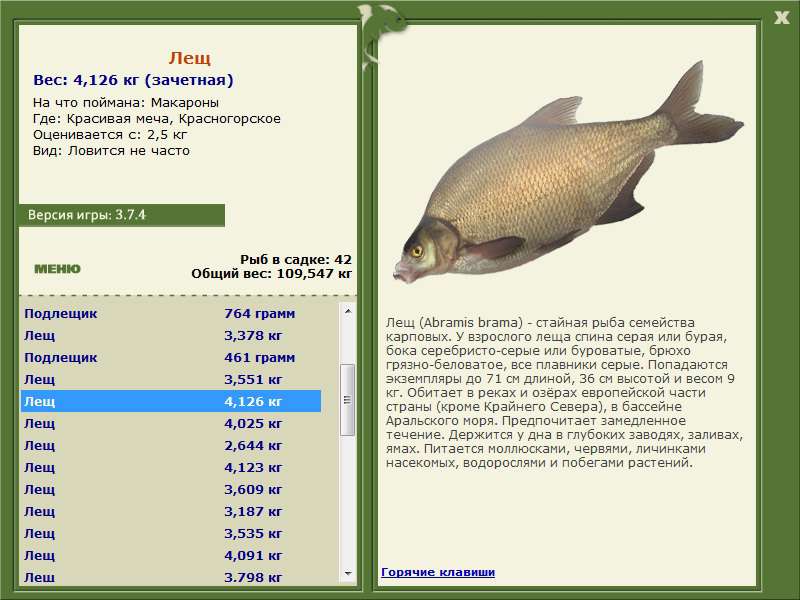Image resolution: width=800 pixels, height=600 pixels.
Task: Select Лещ 3,535 кг row
Action: [x=171, y=533]
